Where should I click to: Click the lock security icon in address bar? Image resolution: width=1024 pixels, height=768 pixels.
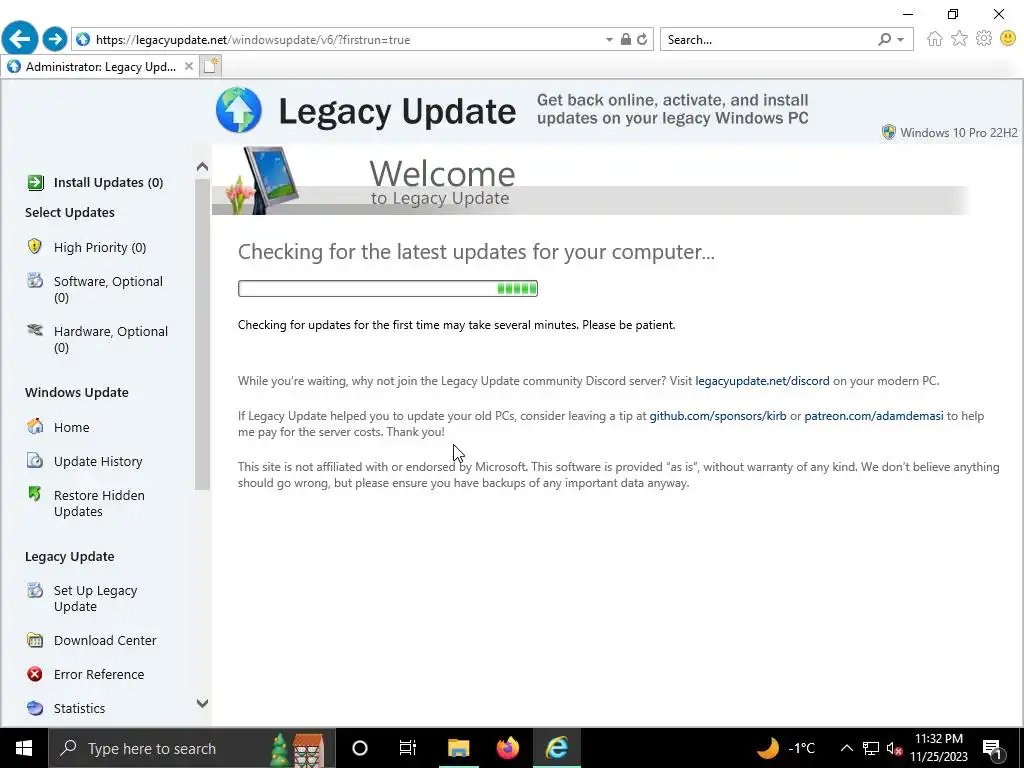click(x=626, y=39)
